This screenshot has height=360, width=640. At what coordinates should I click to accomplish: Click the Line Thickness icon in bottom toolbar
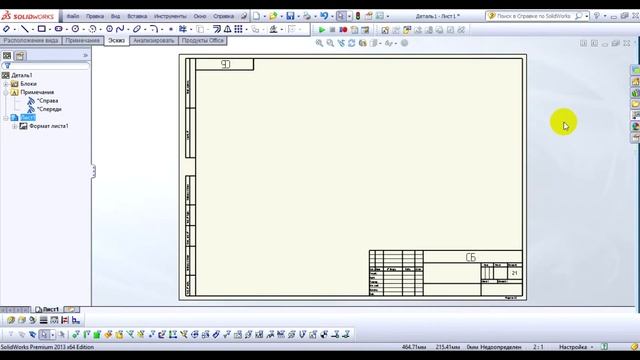click(x=43, y=320)
